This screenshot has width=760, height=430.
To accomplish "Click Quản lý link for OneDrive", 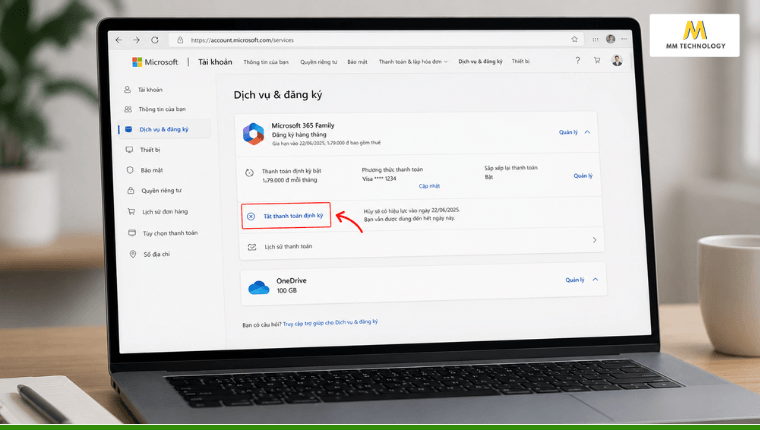I will 575,280.
